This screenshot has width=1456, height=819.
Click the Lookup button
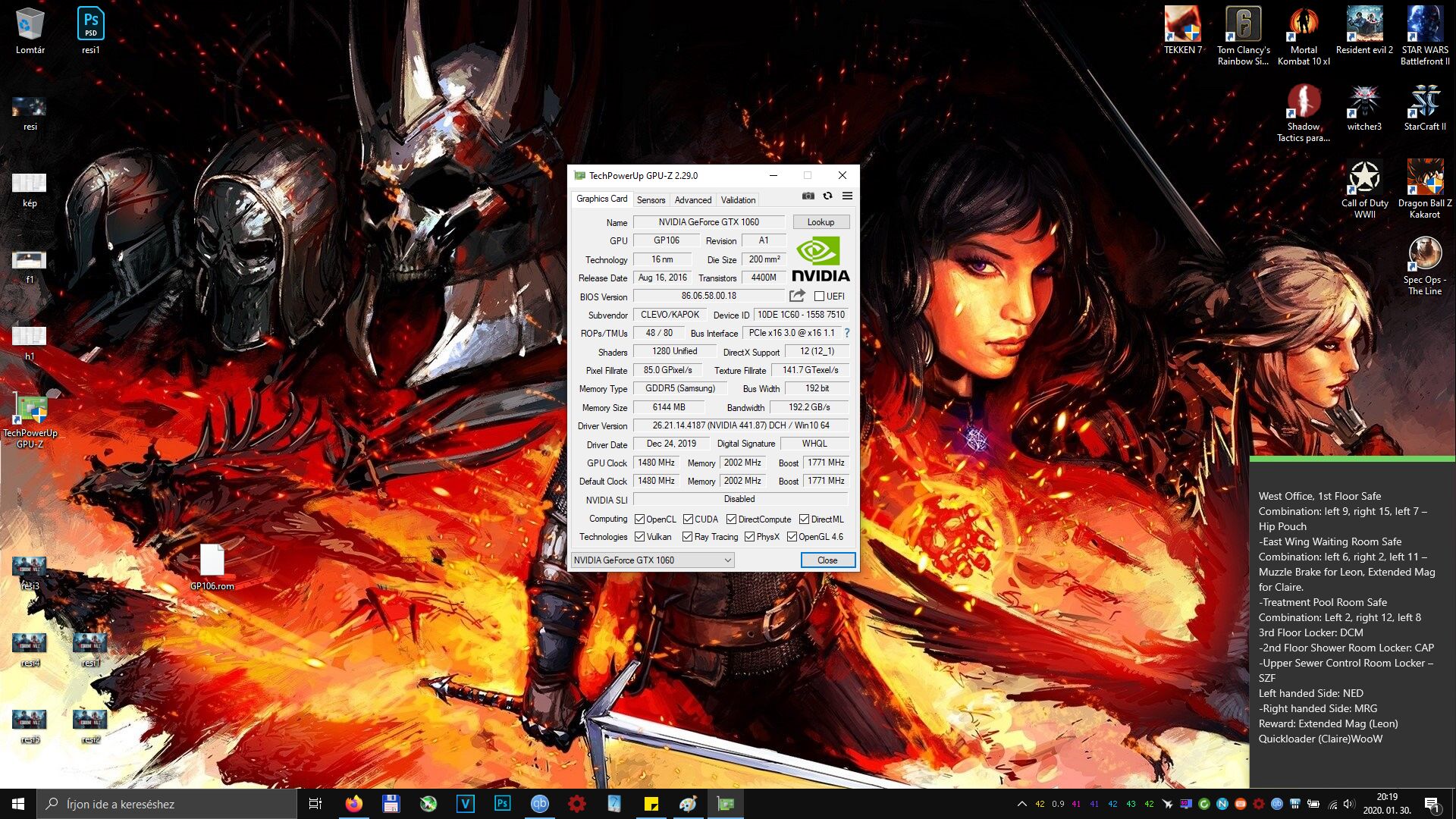tap(821, 222)
